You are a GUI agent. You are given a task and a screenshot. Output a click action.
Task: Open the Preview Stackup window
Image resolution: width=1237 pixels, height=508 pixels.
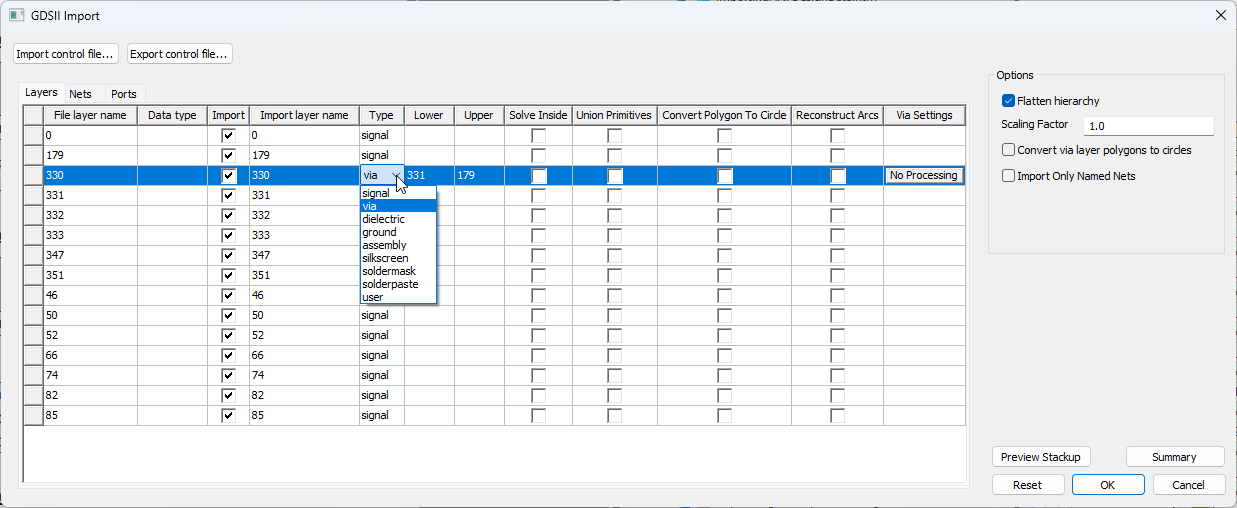(1041, 457)
